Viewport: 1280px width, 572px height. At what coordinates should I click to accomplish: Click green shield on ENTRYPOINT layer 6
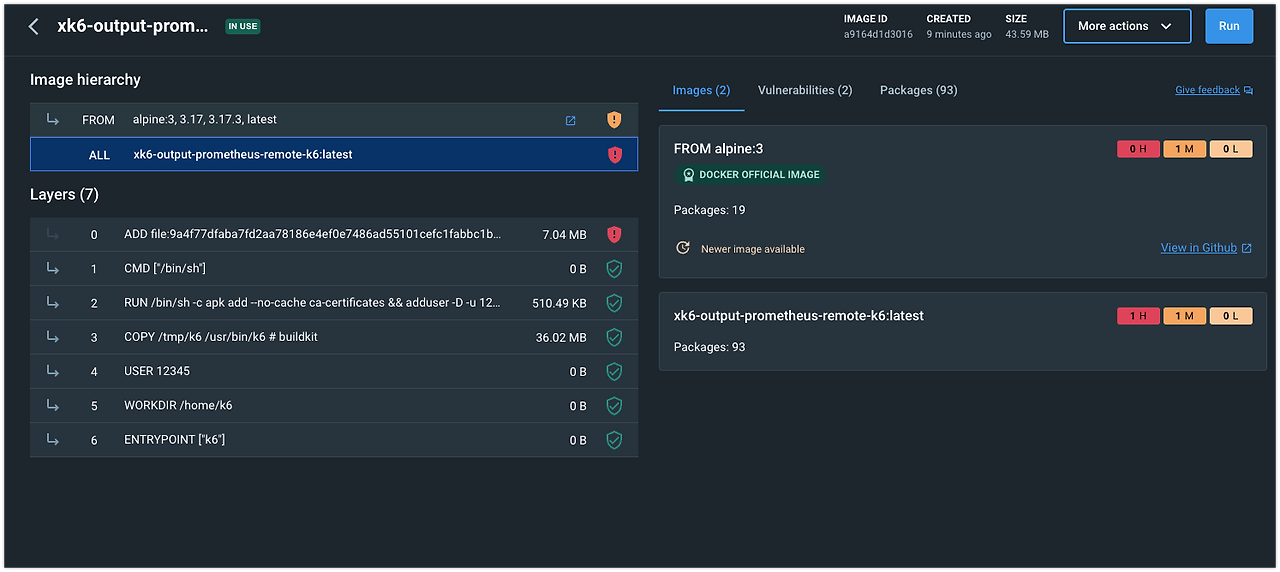[x=614, y=440]
